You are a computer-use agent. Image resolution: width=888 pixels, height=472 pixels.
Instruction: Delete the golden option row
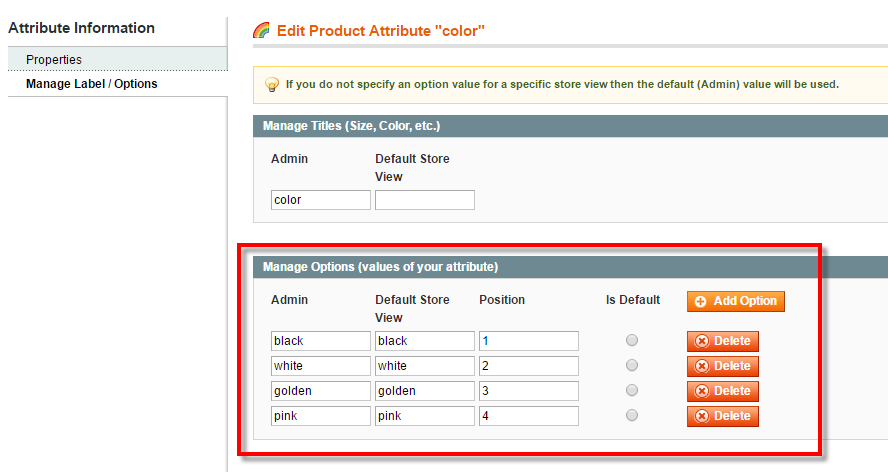point(722,391)
